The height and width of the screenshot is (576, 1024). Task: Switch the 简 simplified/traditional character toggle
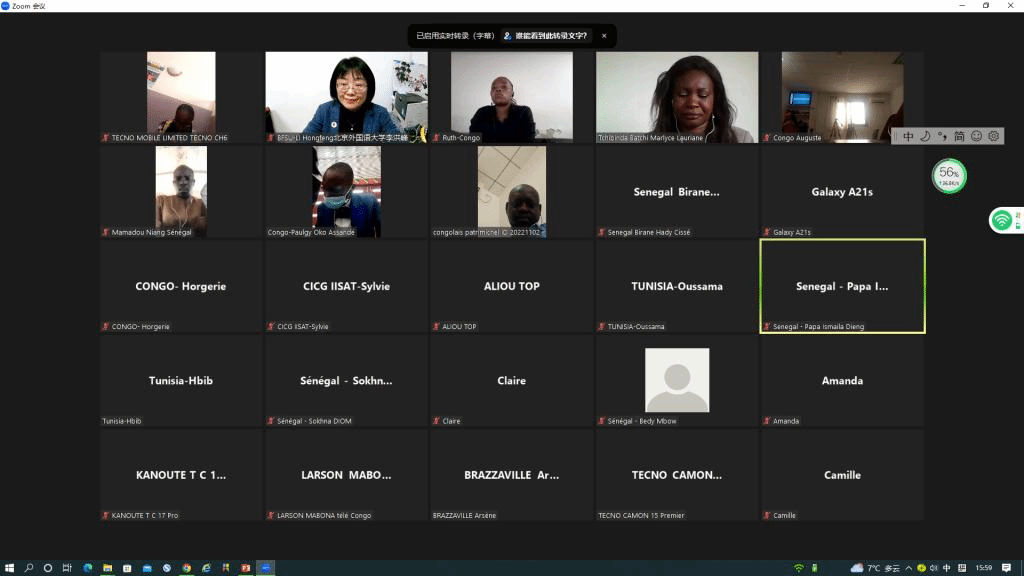959,136
